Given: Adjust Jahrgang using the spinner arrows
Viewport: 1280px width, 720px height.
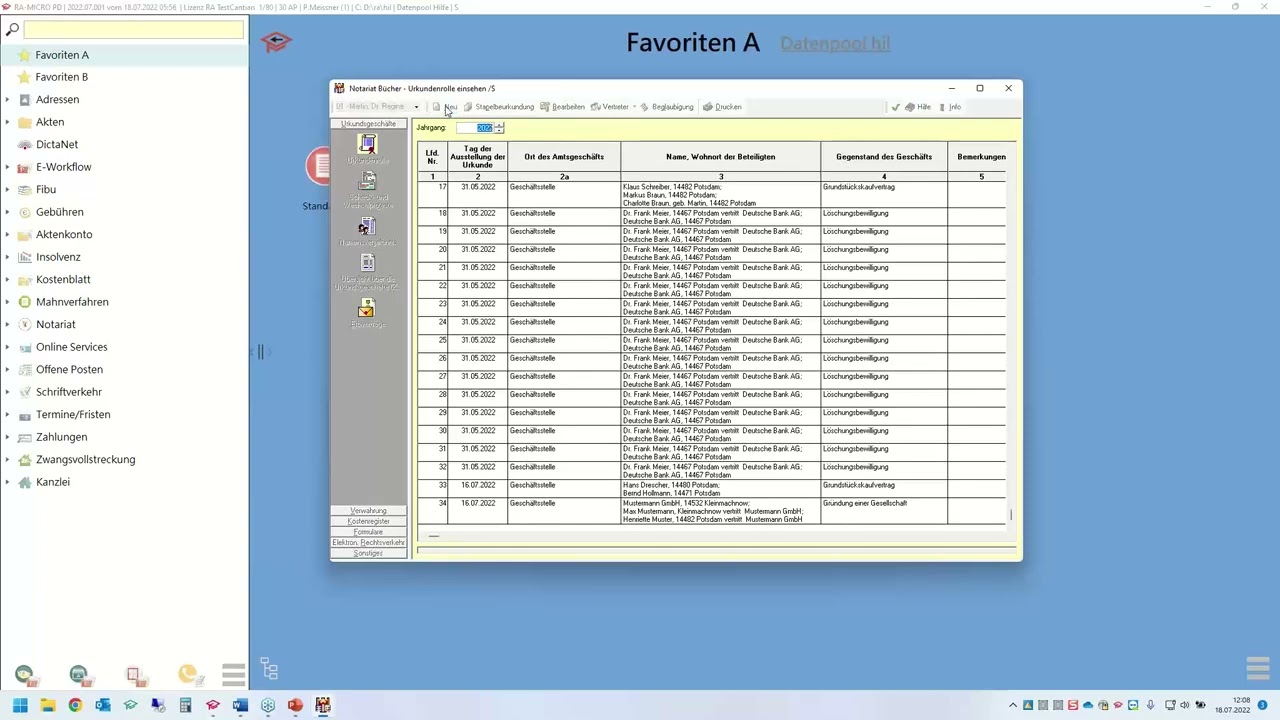Looking at the screenshot, I should click(499, 128).
